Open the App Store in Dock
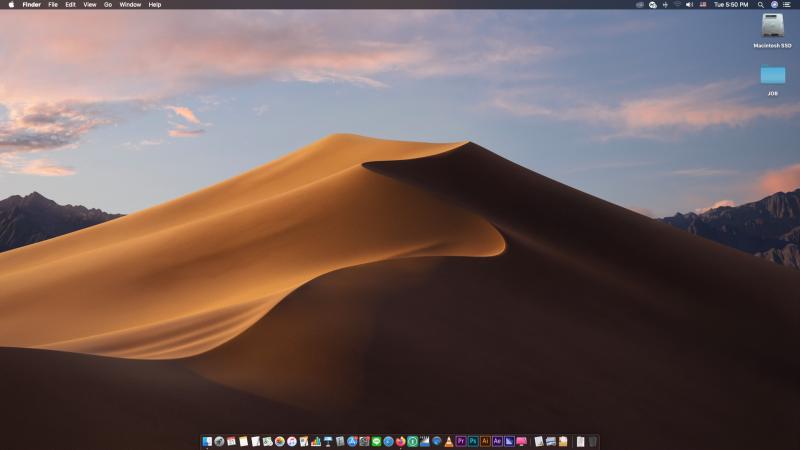The width and height of the screenshot is (800, 450). (352, 441)
